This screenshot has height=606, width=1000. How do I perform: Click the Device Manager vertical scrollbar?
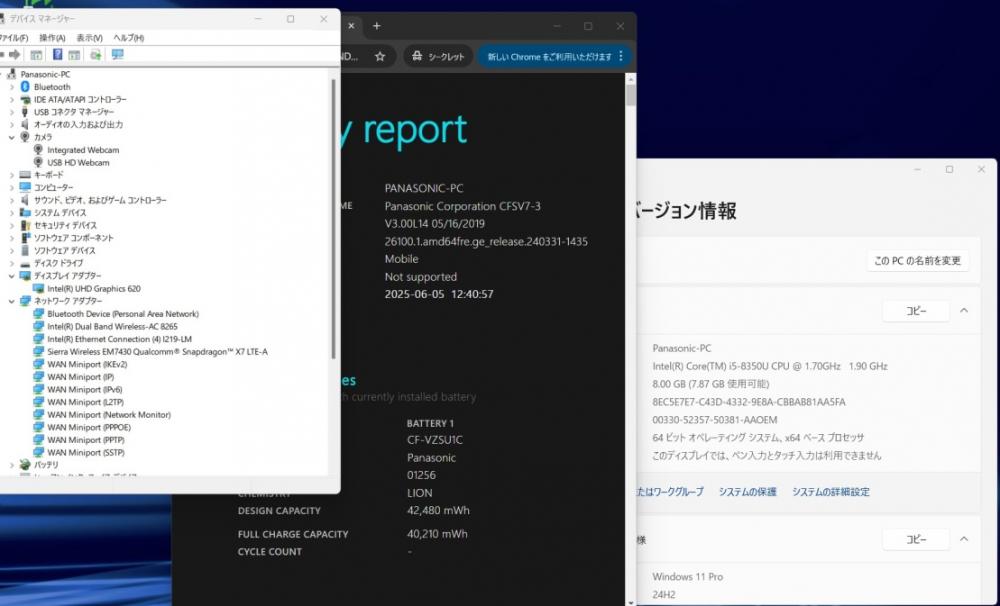click(333, 219)
